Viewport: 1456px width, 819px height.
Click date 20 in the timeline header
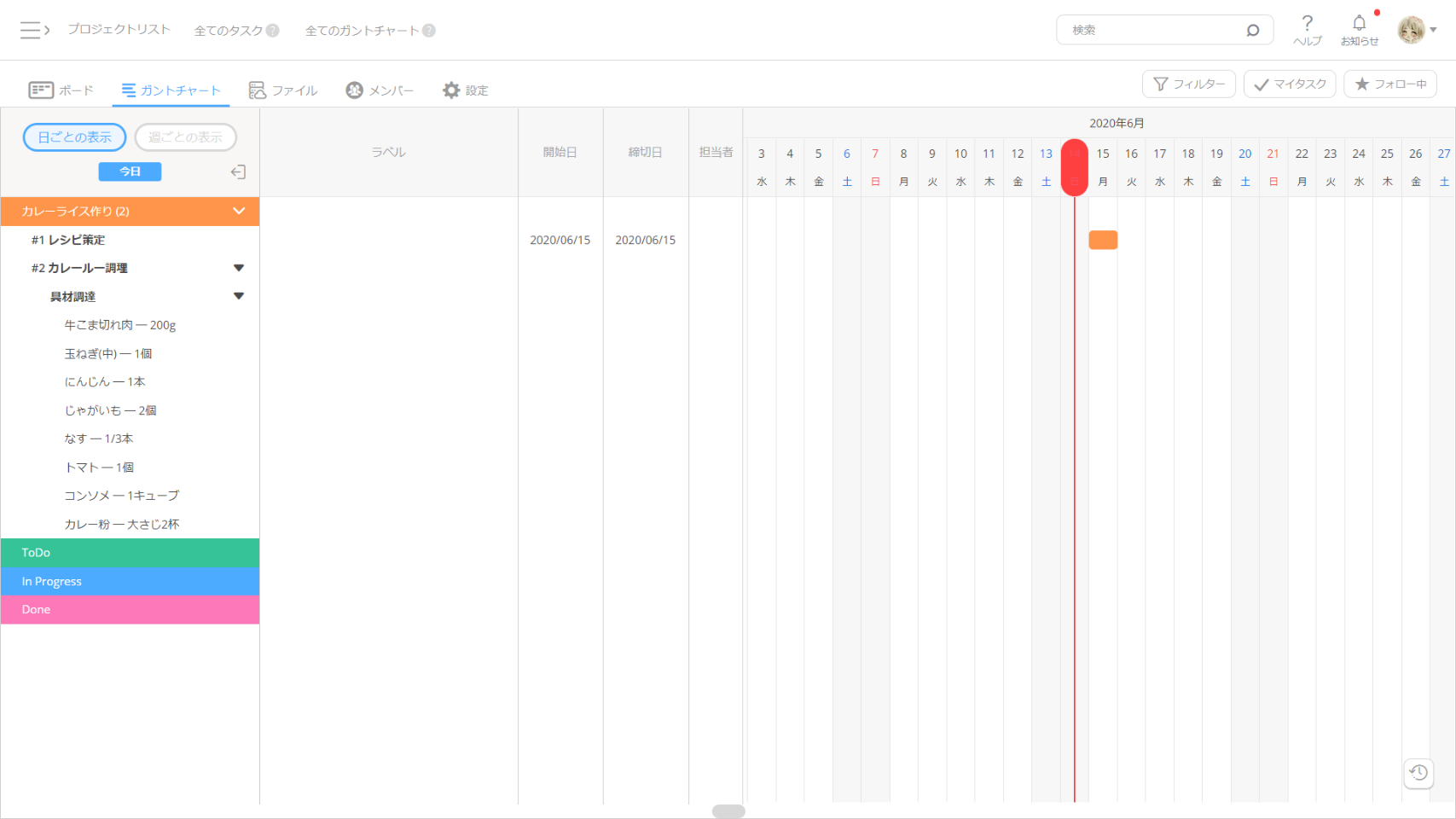tap(1245, 154)
